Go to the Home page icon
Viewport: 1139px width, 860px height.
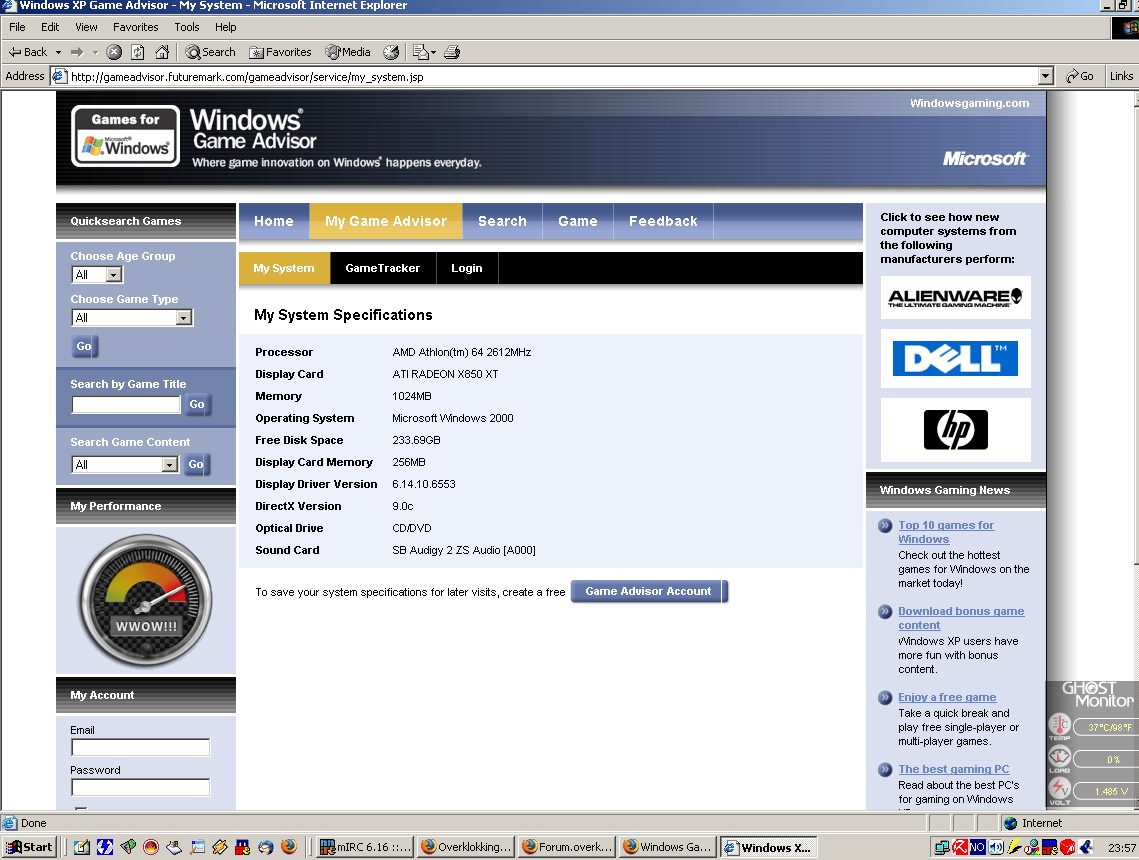(162, 52)
